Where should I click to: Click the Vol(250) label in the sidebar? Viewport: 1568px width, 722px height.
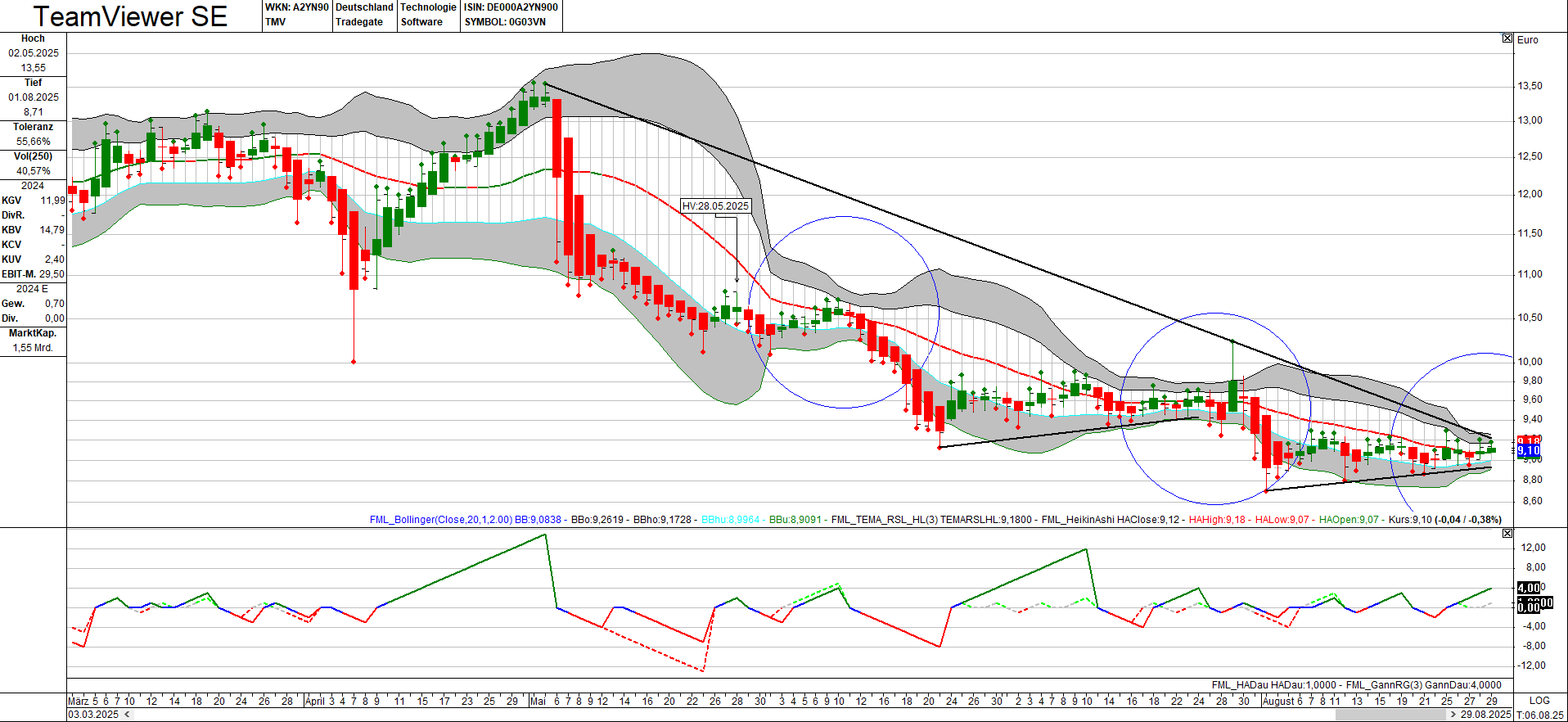[x=33, y=156]
